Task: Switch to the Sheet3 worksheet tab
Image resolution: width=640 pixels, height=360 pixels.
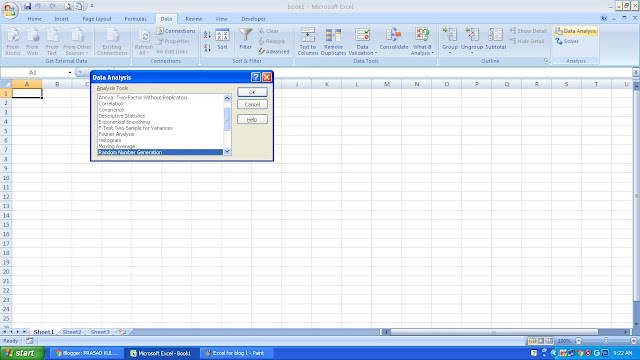Action: pos(100,332)
